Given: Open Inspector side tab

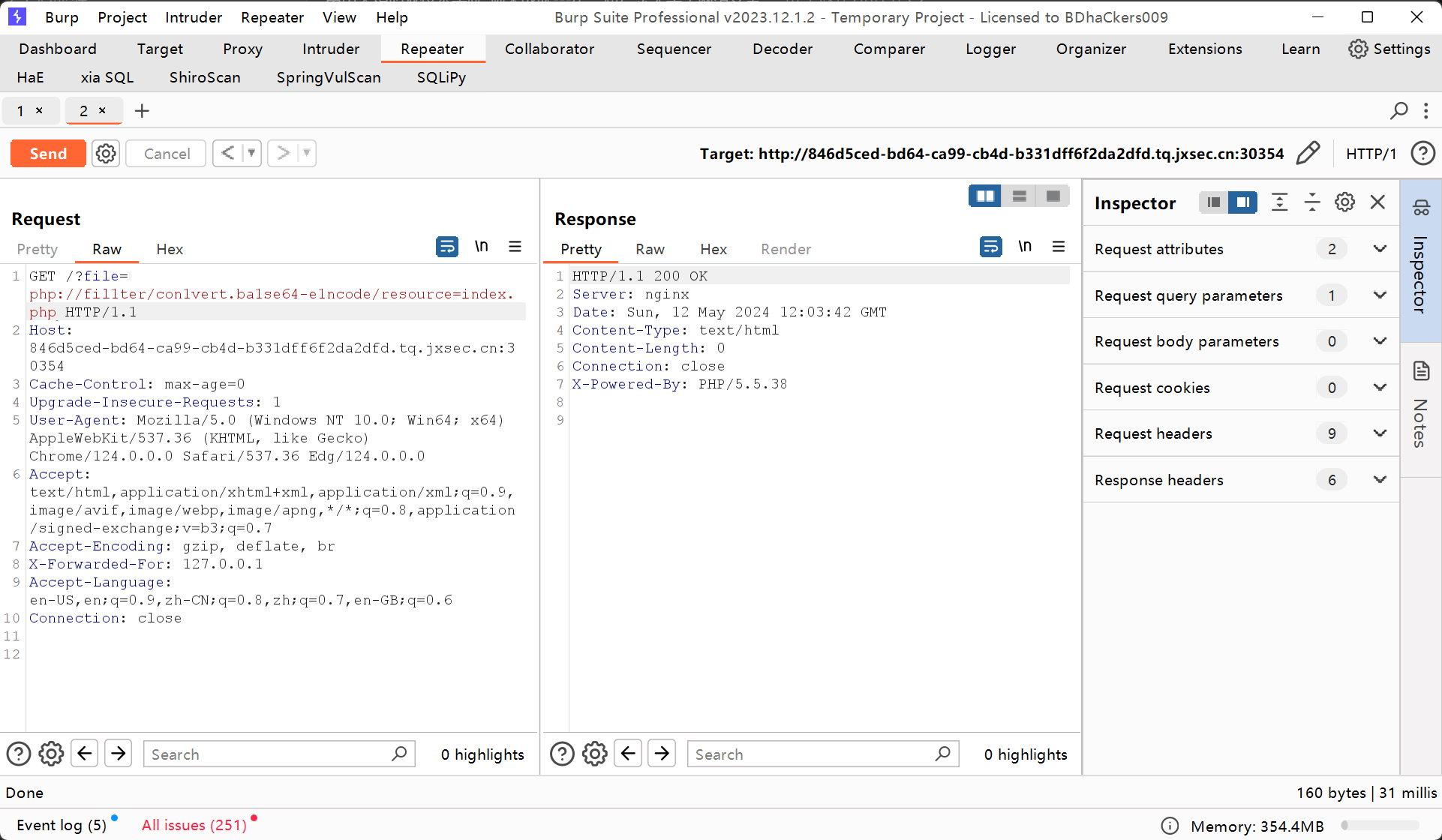Looking at the screenshot, I should point(1421,259).
